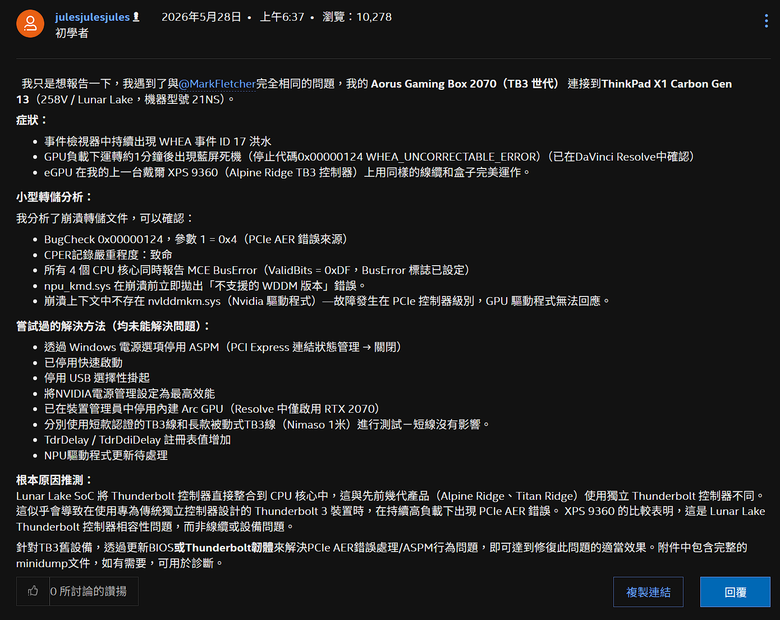Click the nvlddmkm.sys bullet line
Screen dimensions: 780x620
327,301
